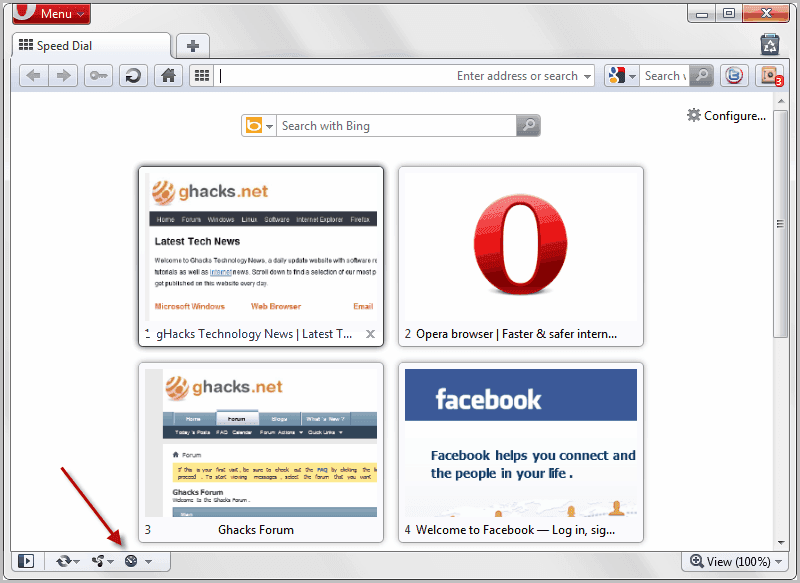Screen dimensions: 800x583
Task: Expand the Opera Turbo dropdown arrow
Action: click(148, 562)
